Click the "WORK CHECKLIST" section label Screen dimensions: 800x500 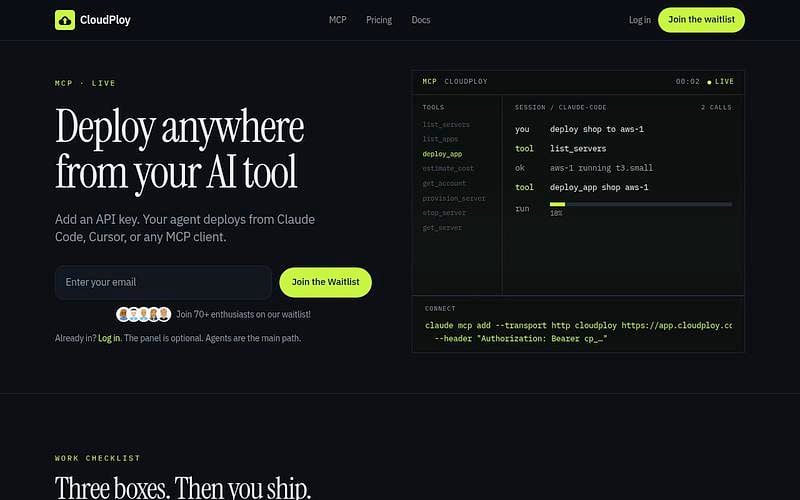(98, 458)
